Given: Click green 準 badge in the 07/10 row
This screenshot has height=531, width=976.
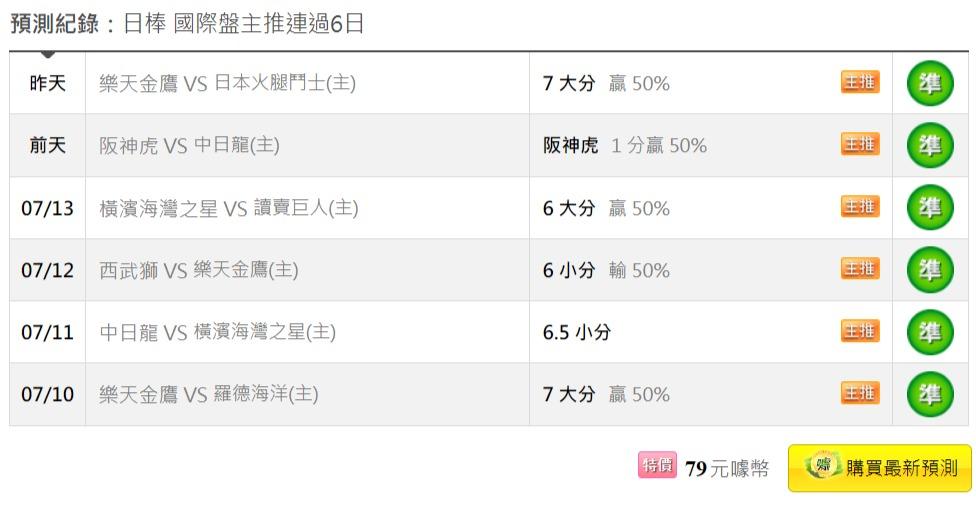Looking at the screenshot, I should tap(930, 394).
